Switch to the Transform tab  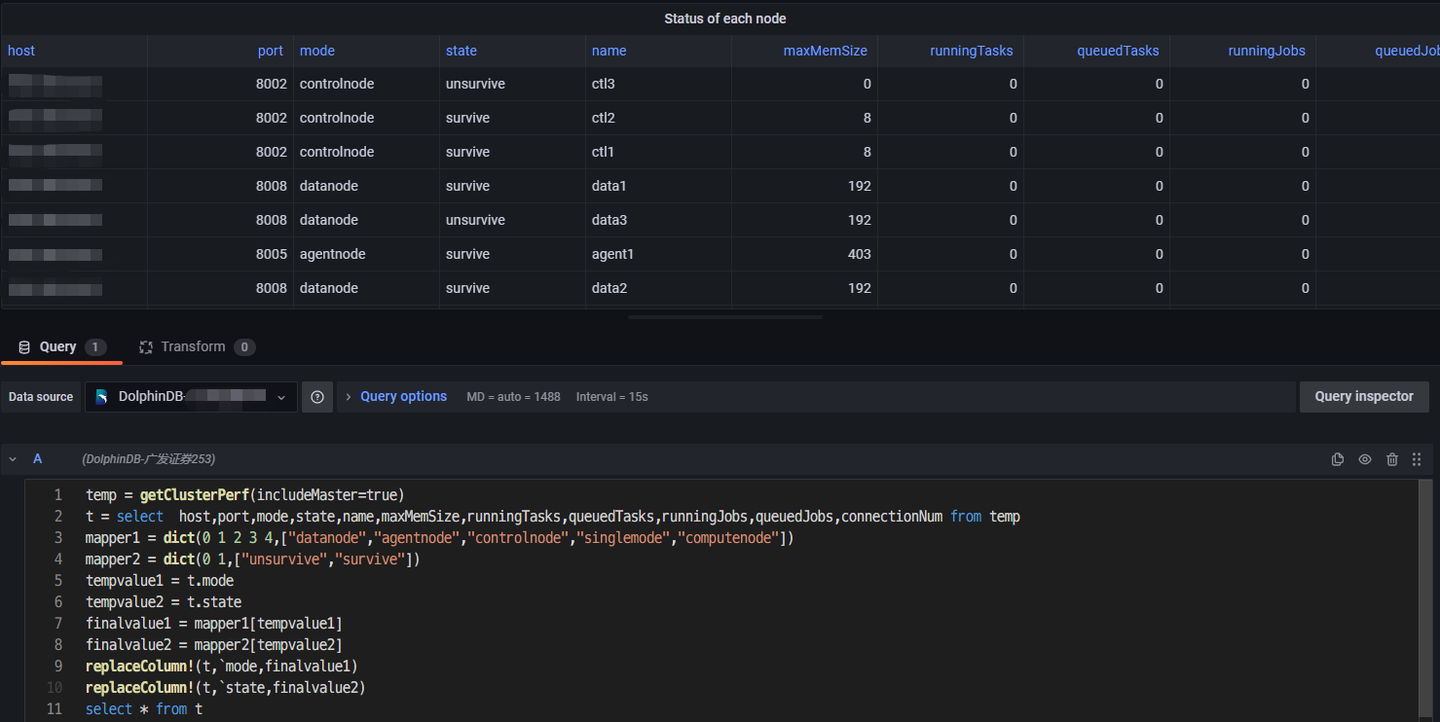click(193, 347)
